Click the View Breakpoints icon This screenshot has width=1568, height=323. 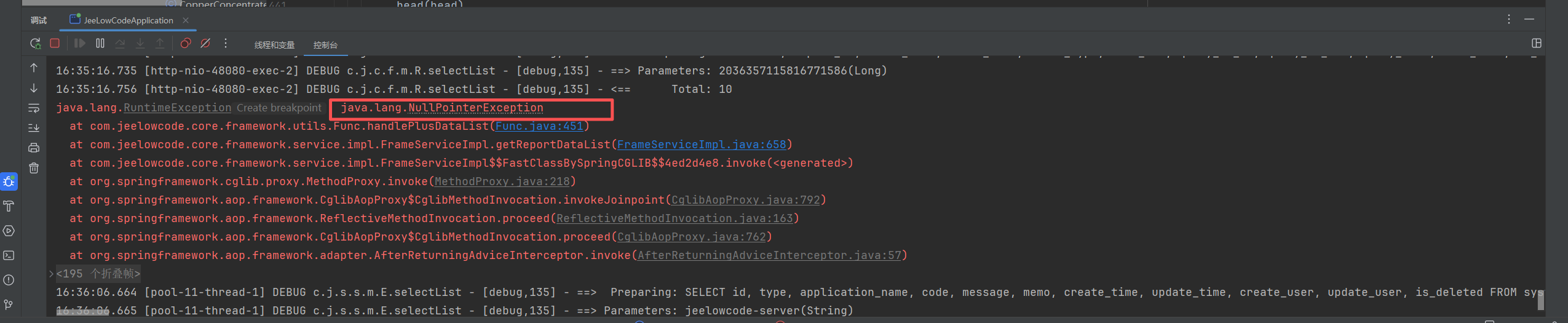click(186, 44)
